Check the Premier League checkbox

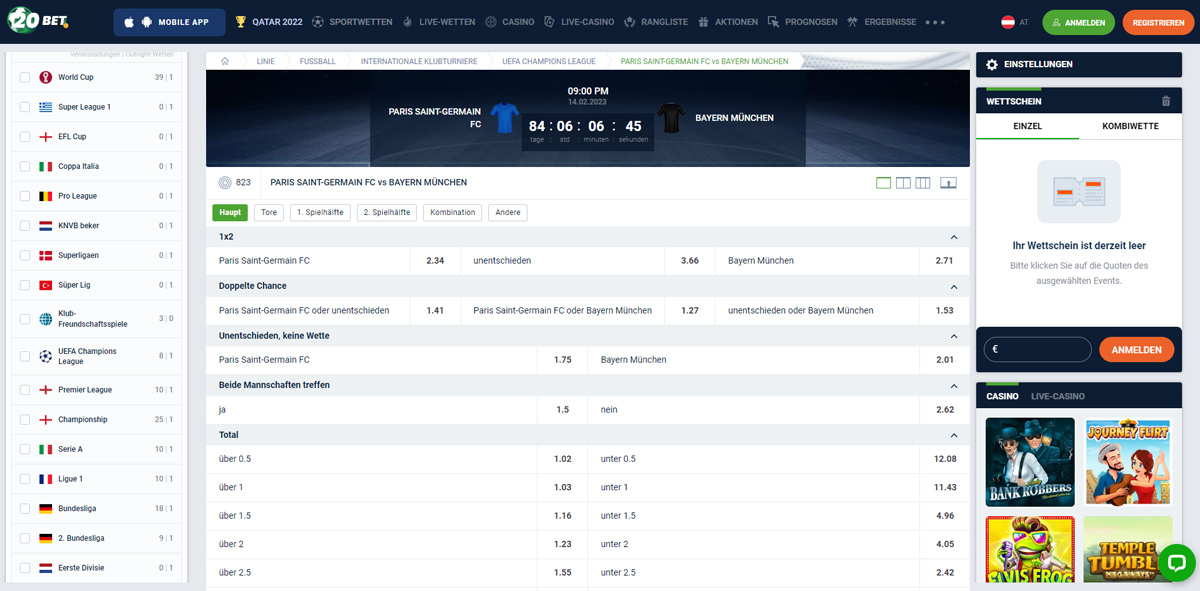[25, 390]
